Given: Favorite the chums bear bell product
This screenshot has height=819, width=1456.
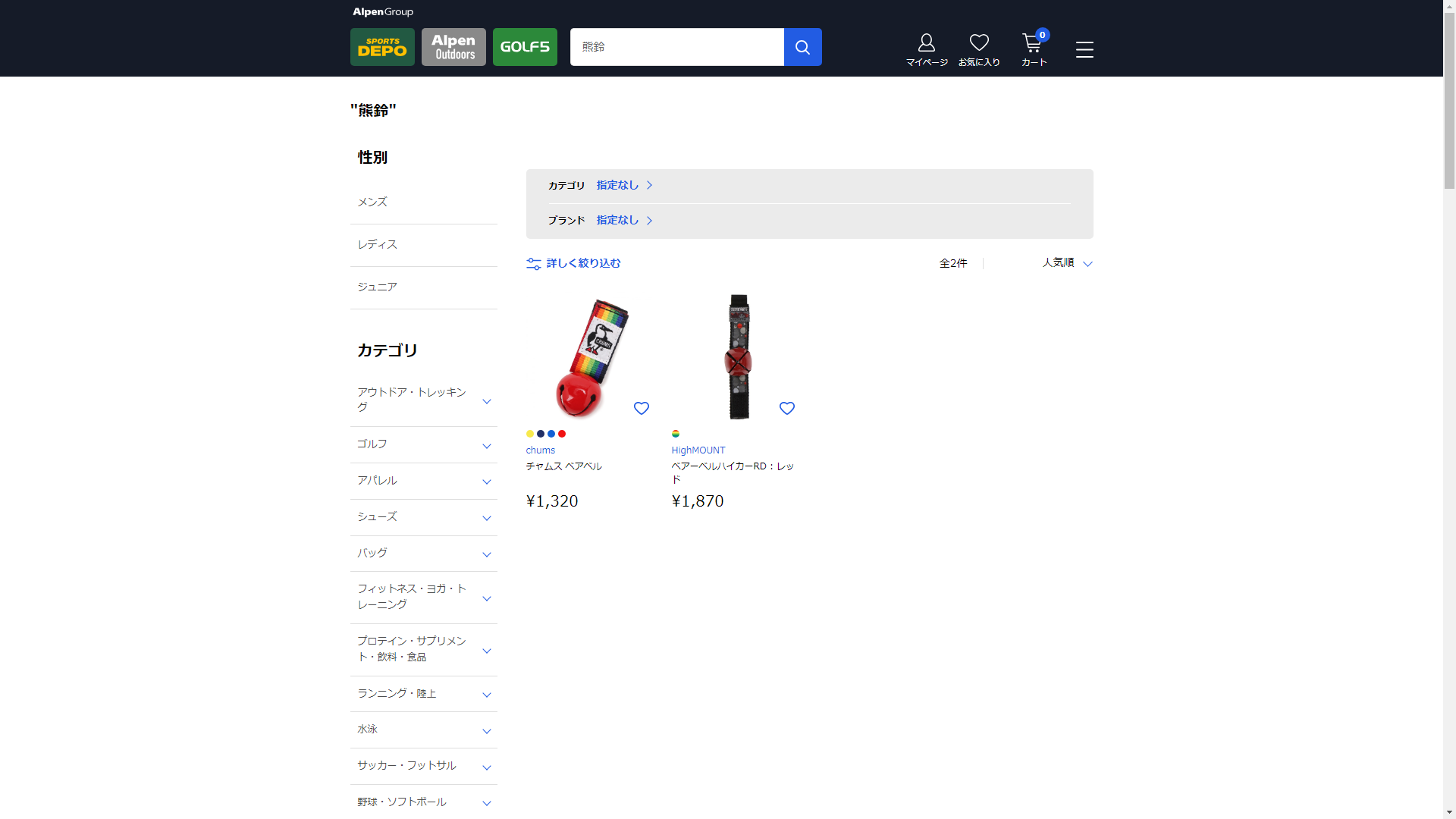Looking at the screenshot, I should coord(642,409).
